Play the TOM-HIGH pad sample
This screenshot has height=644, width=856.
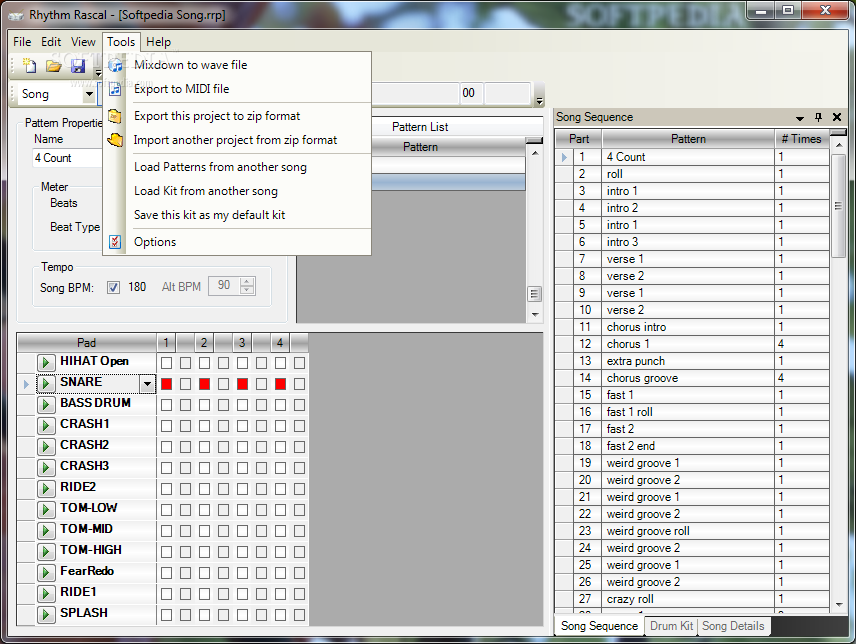(x=46, y=552)
